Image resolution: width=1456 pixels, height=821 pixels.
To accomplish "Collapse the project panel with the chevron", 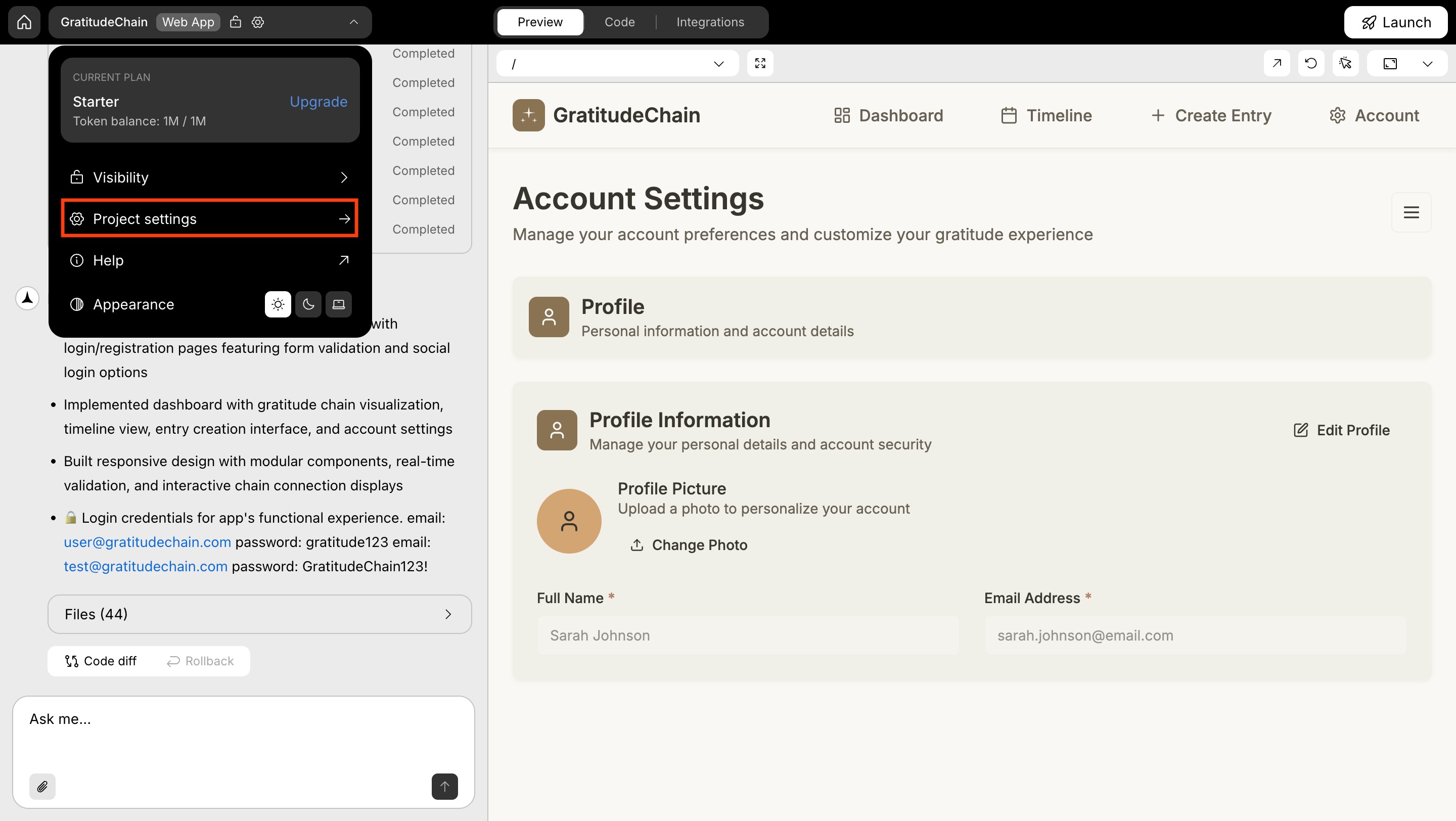I will (353, 22).
